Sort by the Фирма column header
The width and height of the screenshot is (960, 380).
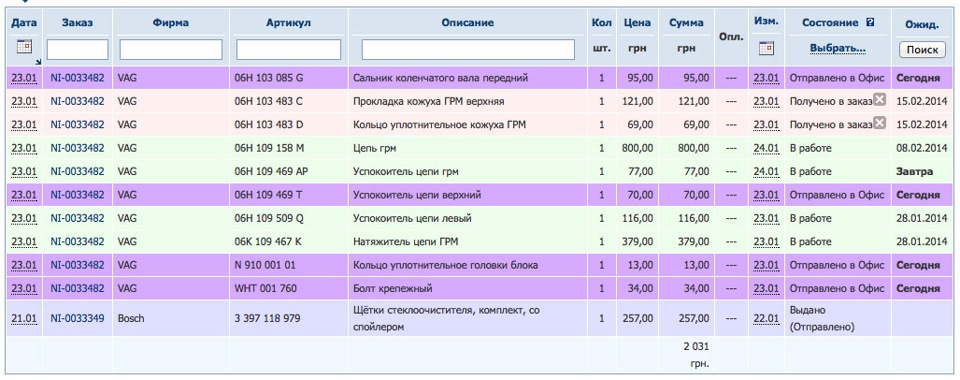coord(171,23)
